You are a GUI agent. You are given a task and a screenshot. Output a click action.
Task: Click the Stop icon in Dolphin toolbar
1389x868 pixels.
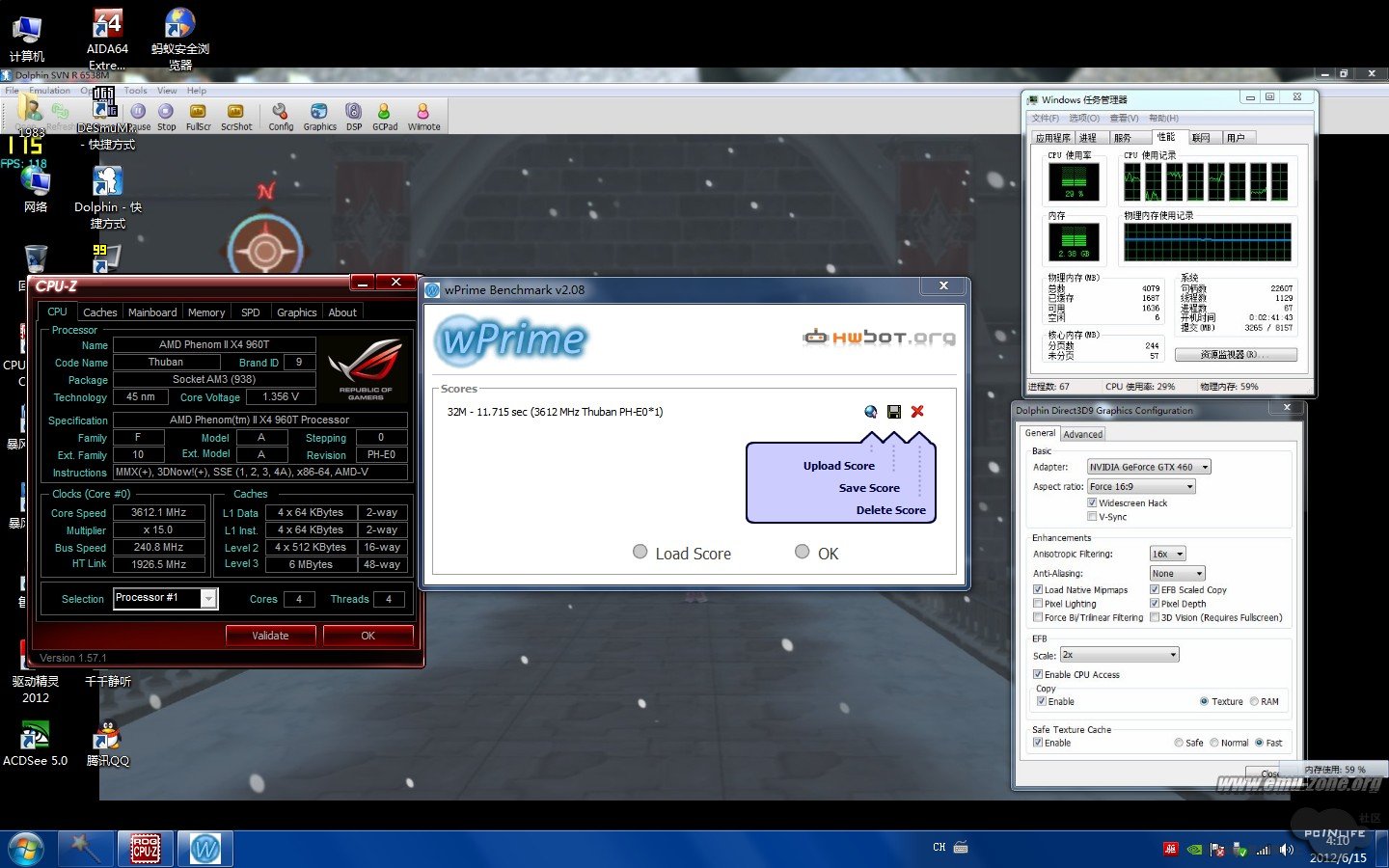point(167,118)
